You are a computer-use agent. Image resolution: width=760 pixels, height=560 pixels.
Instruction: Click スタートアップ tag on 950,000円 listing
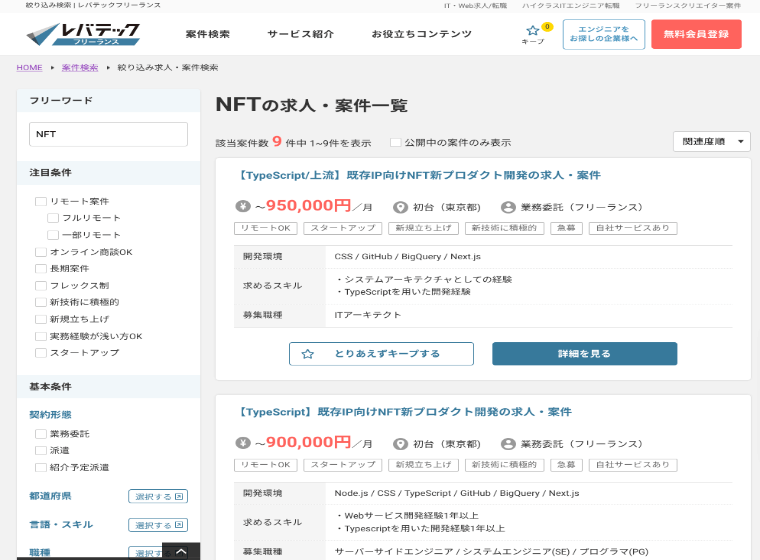click(x=343, y=228)
